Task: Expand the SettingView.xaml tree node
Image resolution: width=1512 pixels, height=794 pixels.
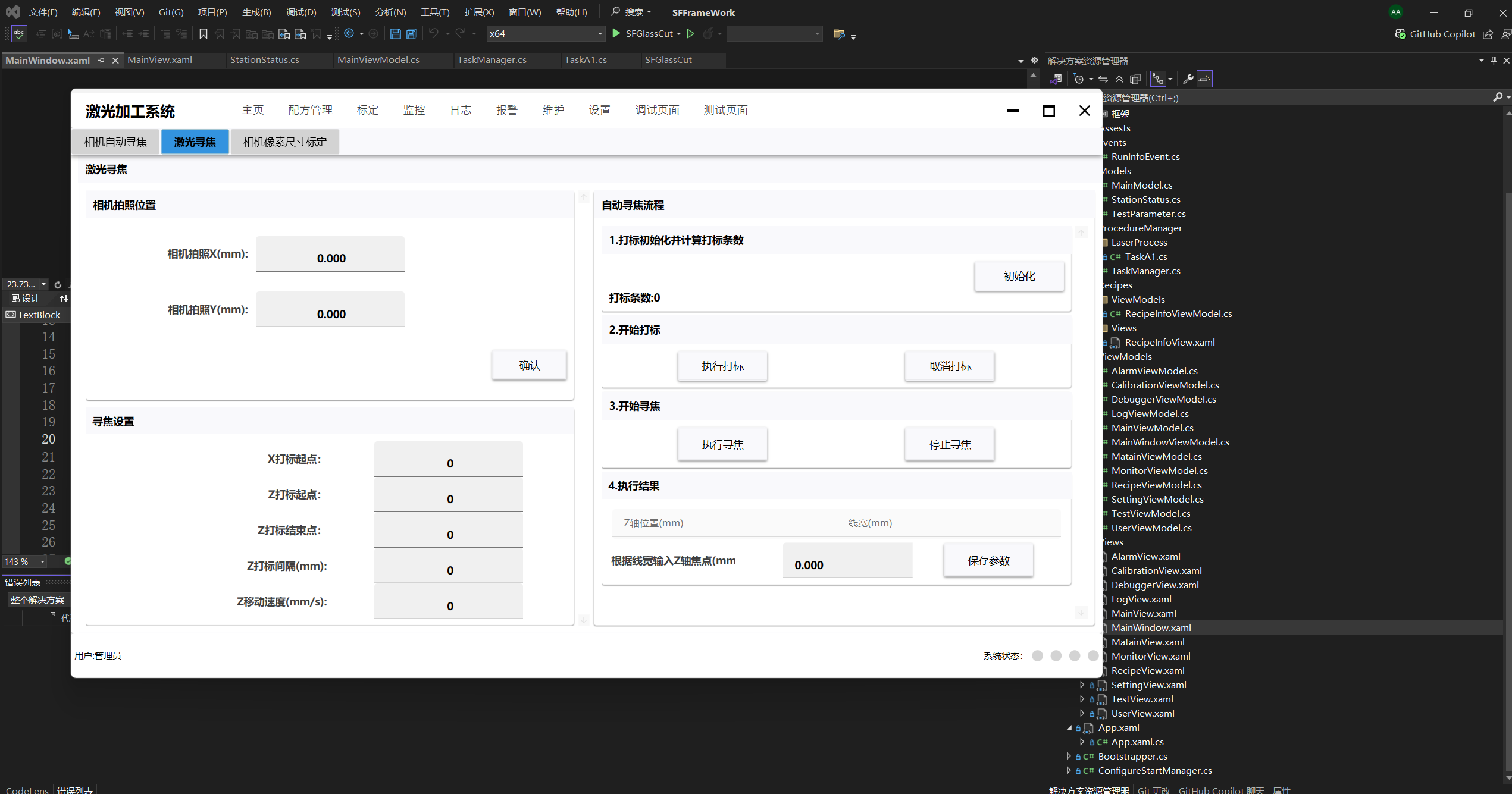Action: pyautogui.click(x=1082, y=685)
